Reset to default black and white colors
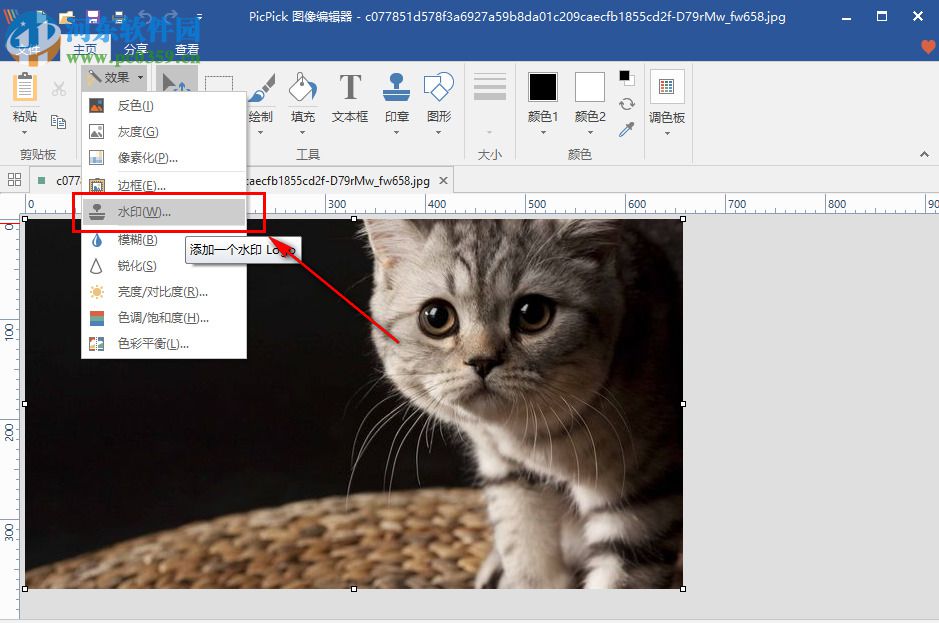Viewport: 939px width, 623px height. [626, 78]
